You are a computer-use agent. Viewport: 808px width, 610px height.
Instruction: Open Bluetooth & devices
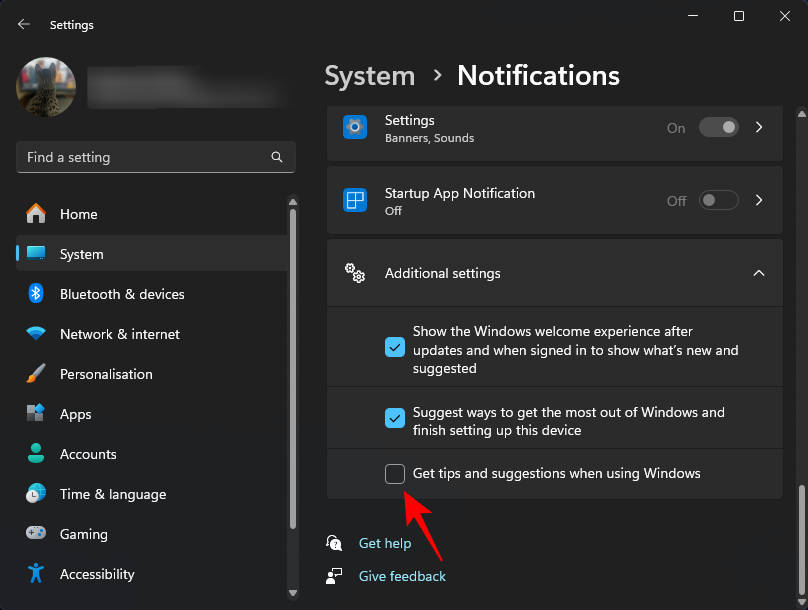point(153,294)
